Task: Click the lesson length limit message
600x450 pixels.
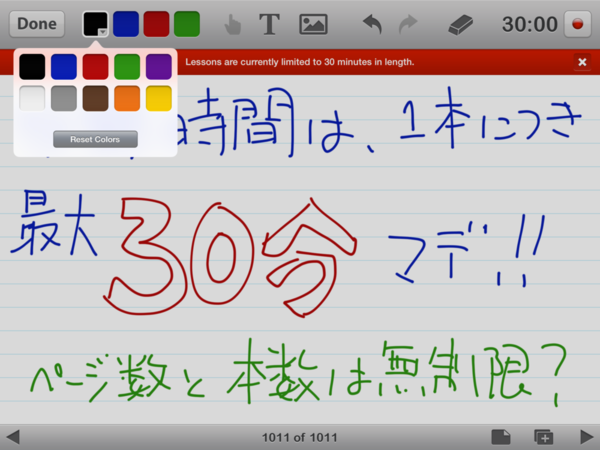Action: tap(300, 62)
